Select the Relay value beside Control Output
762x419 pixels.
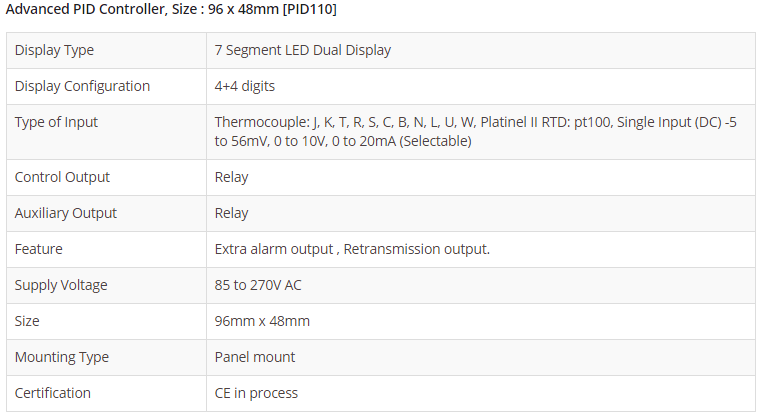pyautogui.click(x=232, y=177)
